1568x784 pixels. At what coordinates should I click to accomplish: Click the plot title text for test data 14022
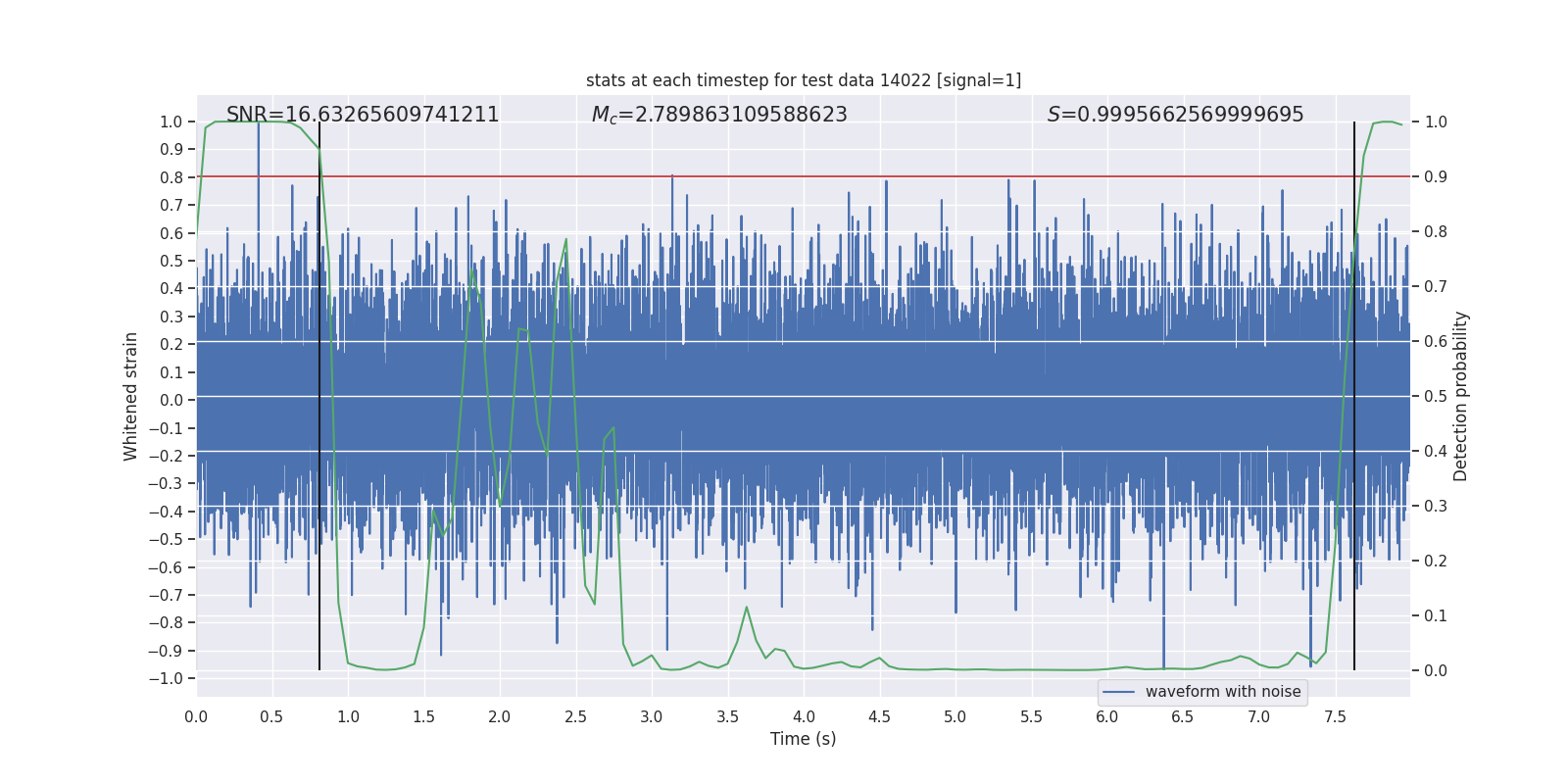point(804,80)
